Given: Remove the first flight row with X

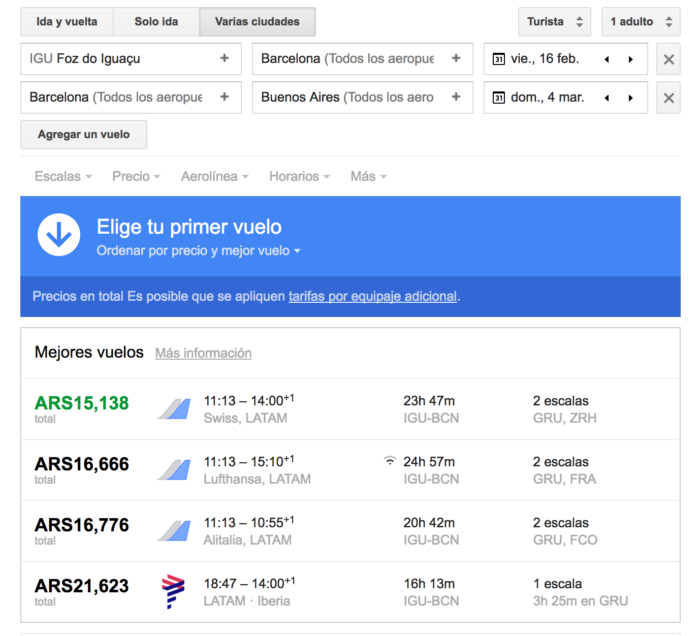Looking at the screenshot, I should click(670, 59).
